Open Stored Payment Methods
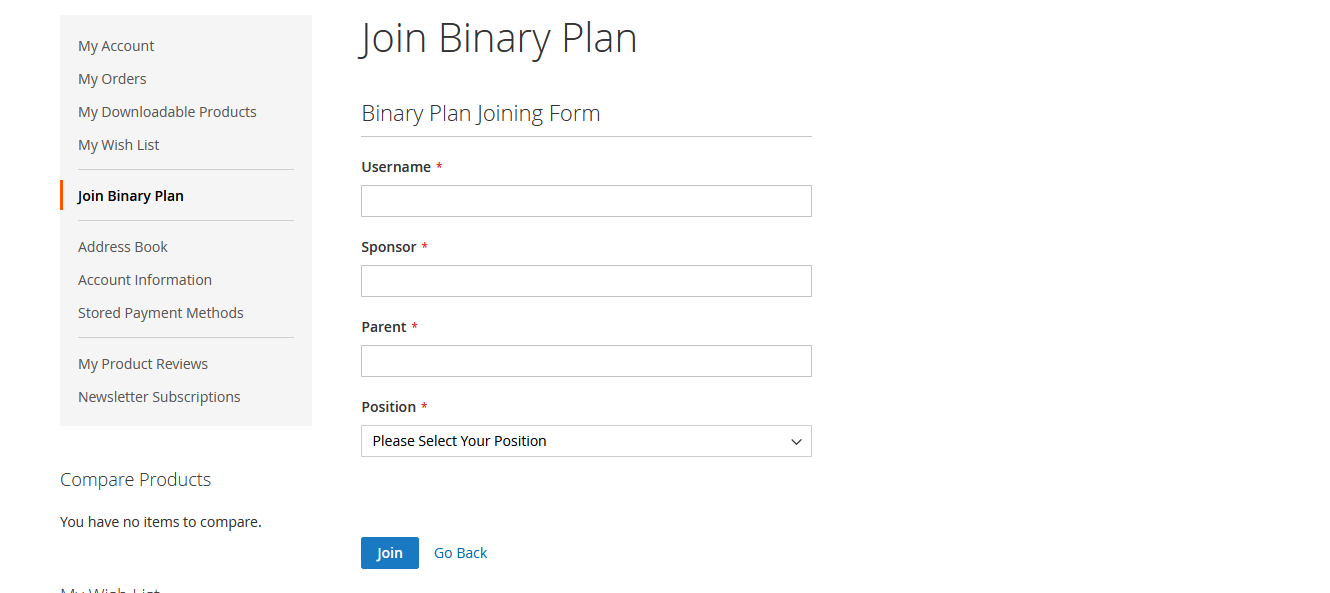The image size is (1330, 593). 160,313
